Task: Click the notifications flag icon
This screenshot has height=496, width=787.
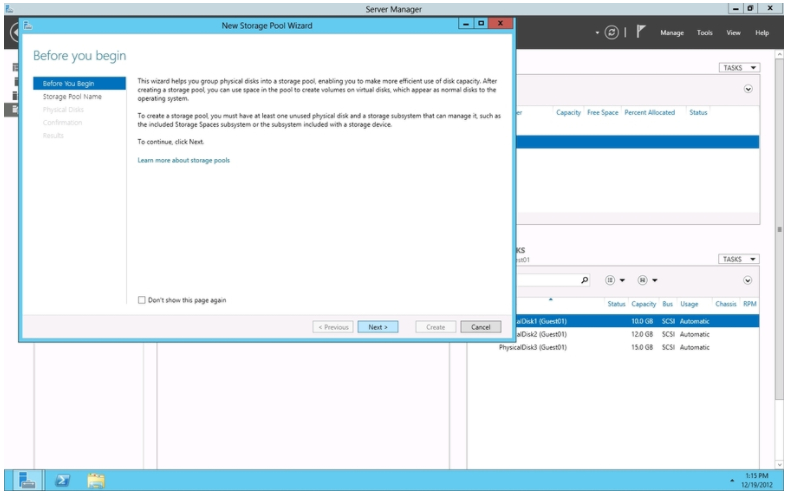Action: click(640, 32)
